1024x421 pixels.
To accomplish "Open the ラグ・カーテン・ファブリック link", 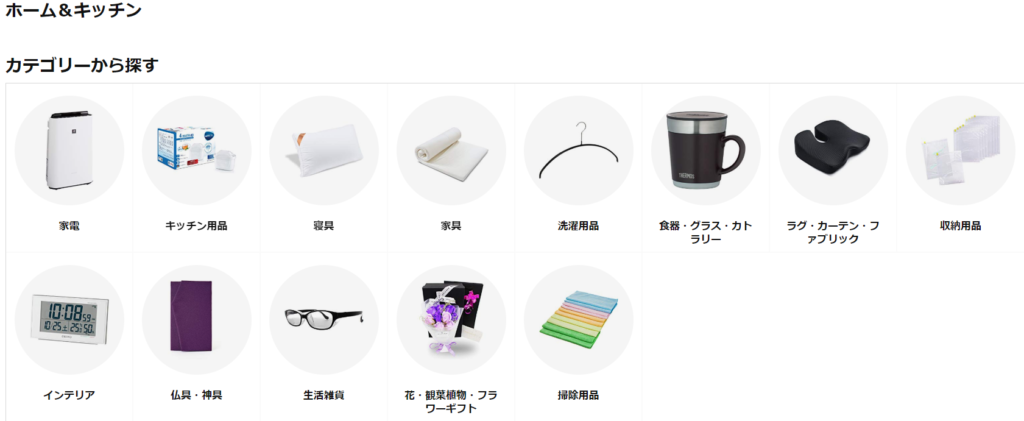I will point(833,232).
